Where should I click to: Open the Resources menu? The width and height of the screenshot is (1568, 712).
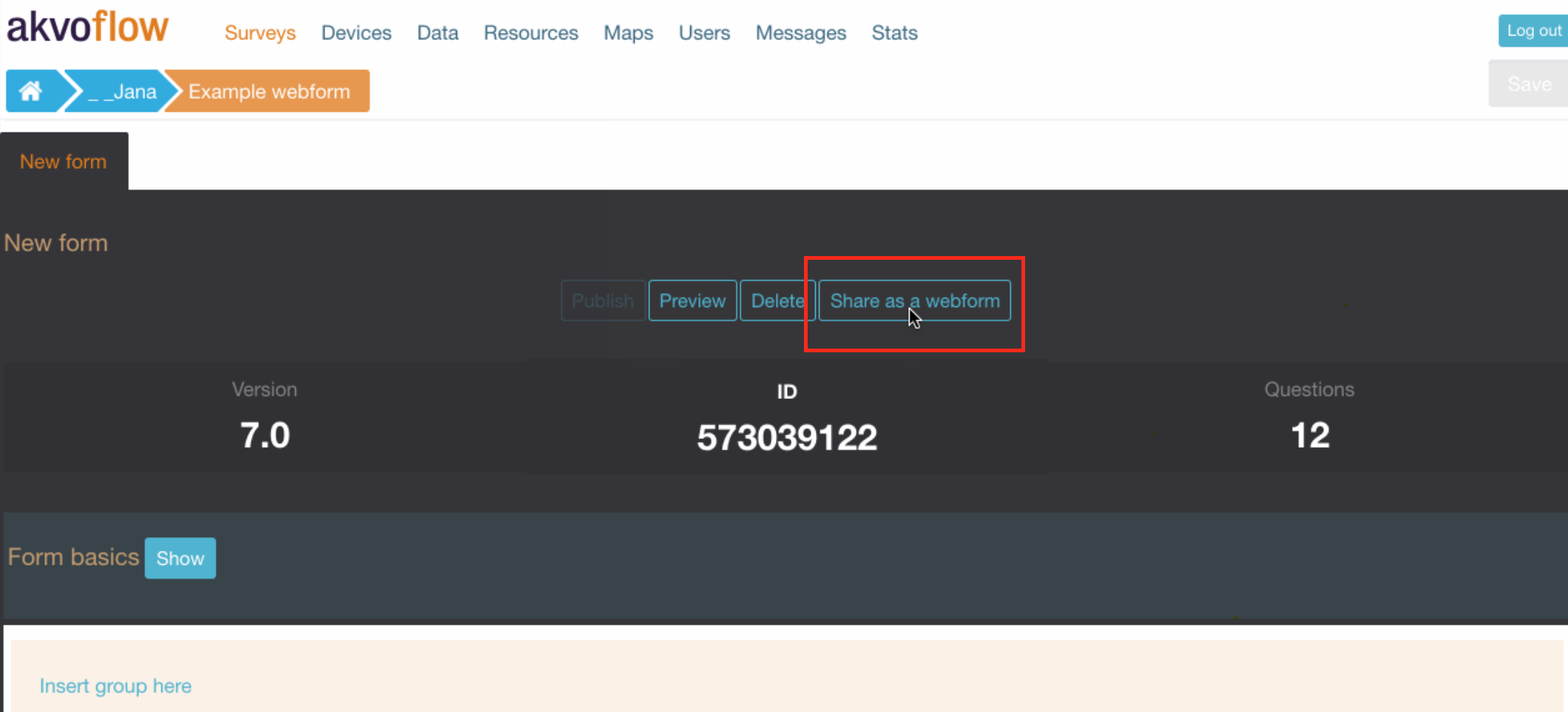coord(531,33)
